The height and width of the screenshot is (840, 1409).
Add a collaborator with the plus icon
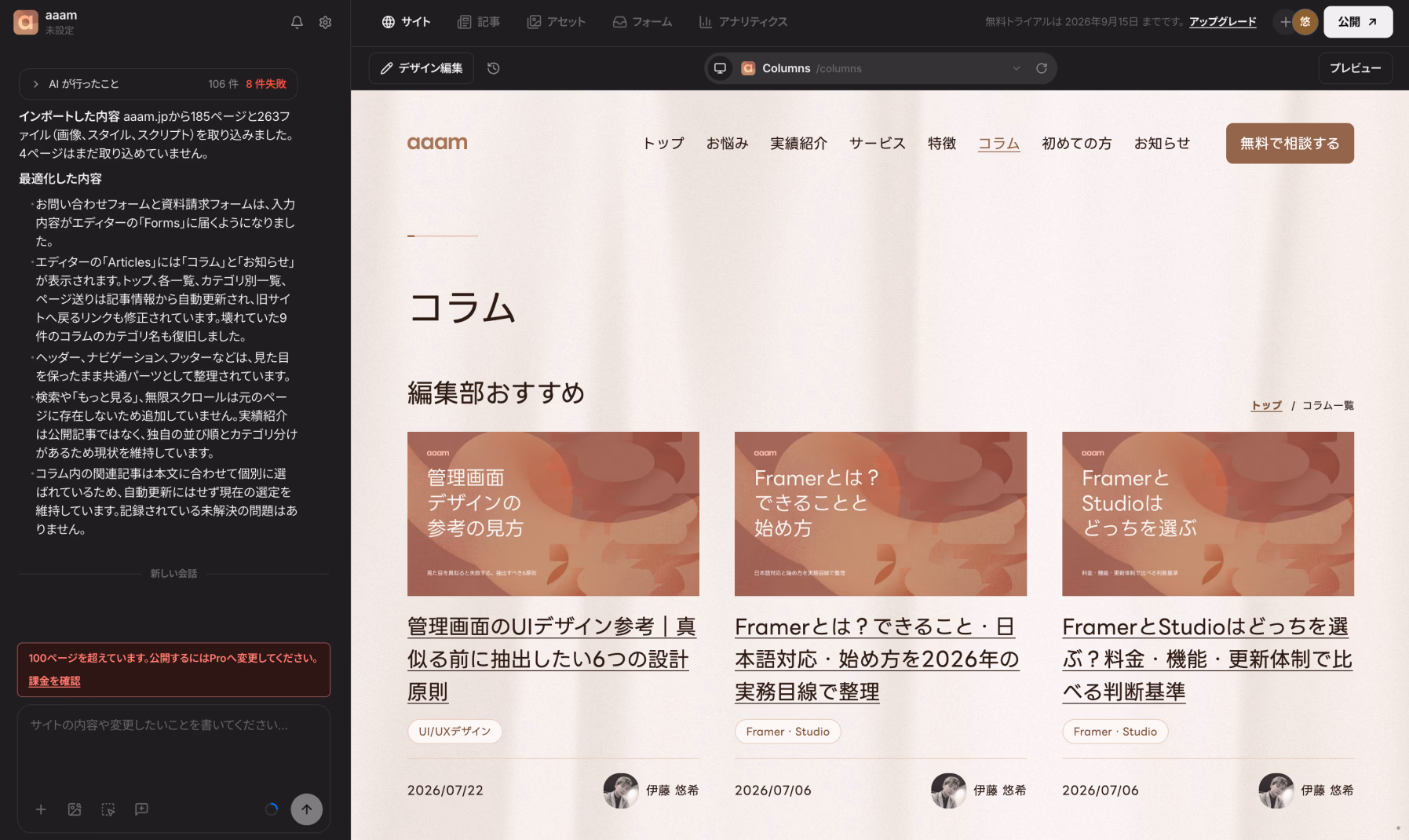click(1284, 22)
